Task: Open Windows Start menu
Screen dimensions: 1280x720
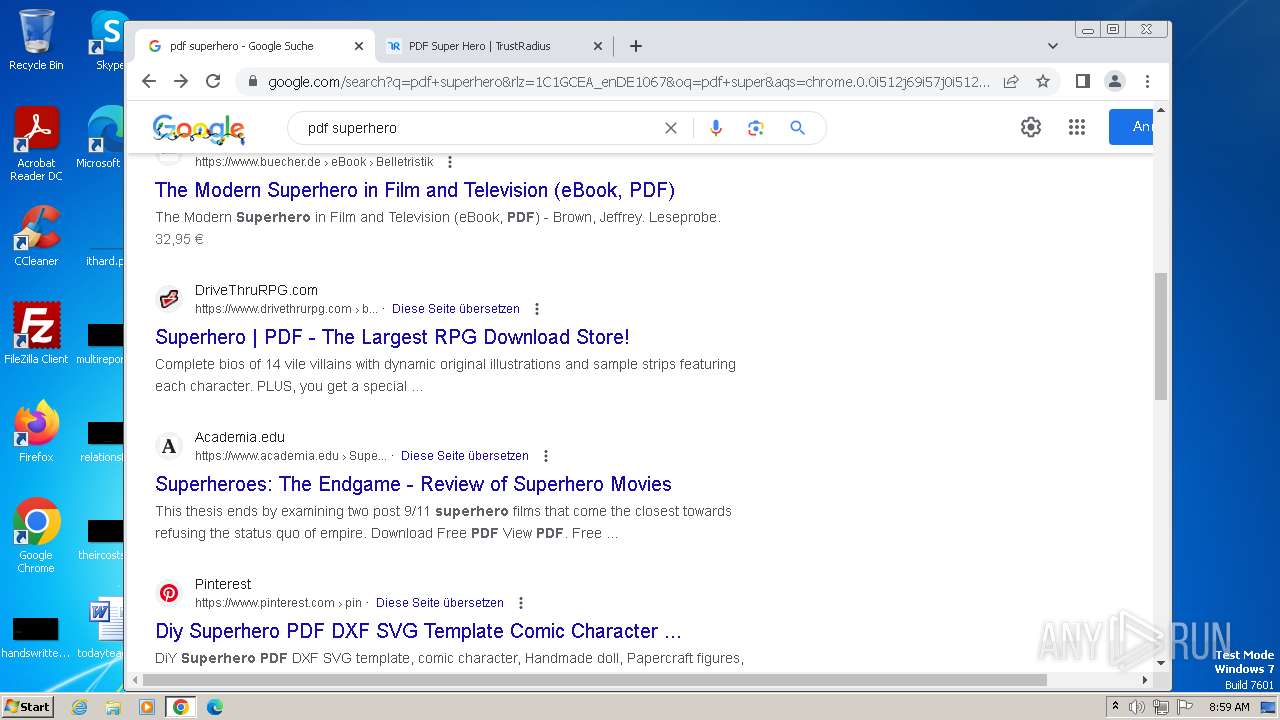Action: (x=28, y=706)
